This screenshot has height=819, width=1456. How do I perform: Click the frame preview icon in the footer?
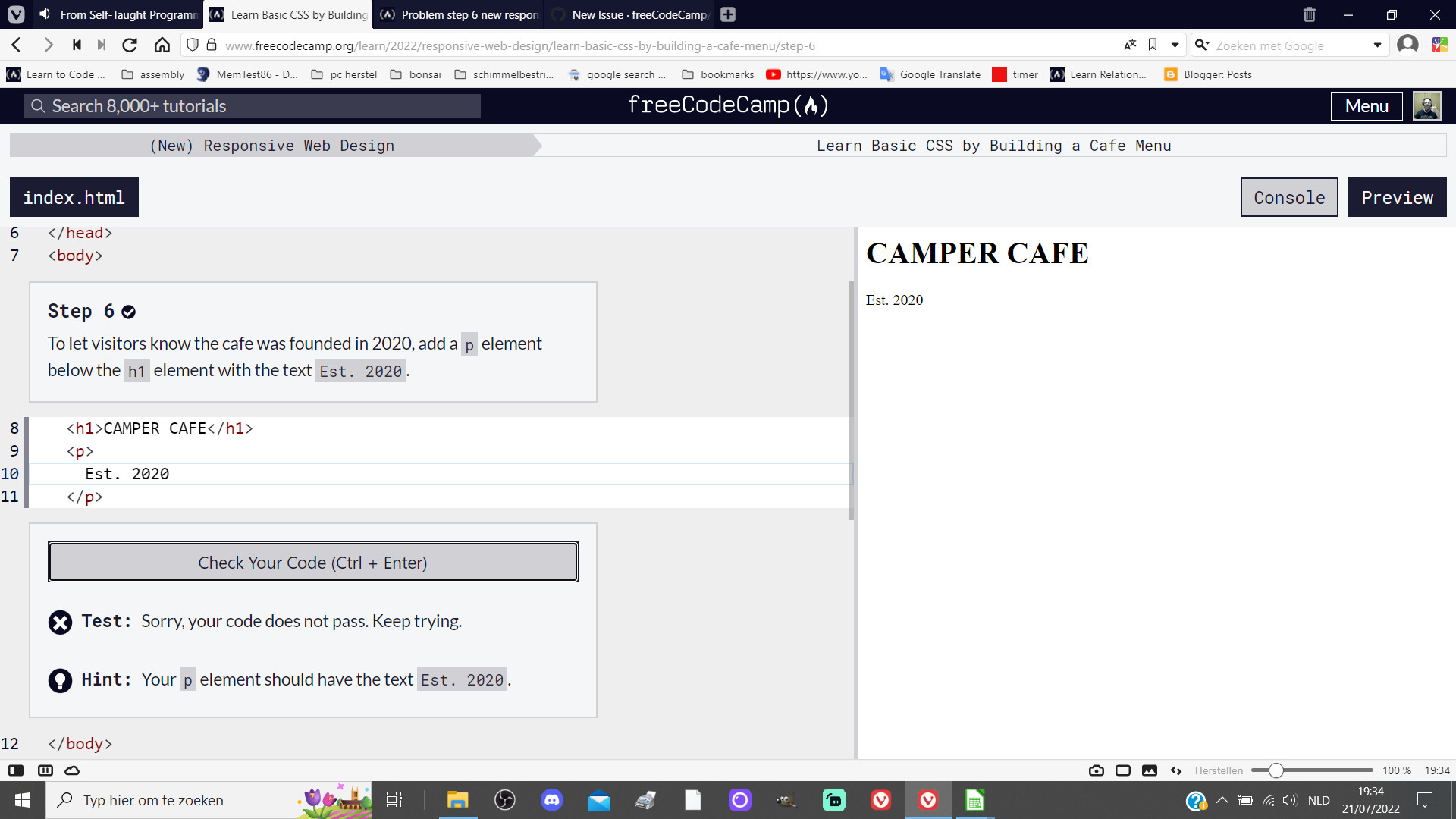click(x=1122, y=770)
